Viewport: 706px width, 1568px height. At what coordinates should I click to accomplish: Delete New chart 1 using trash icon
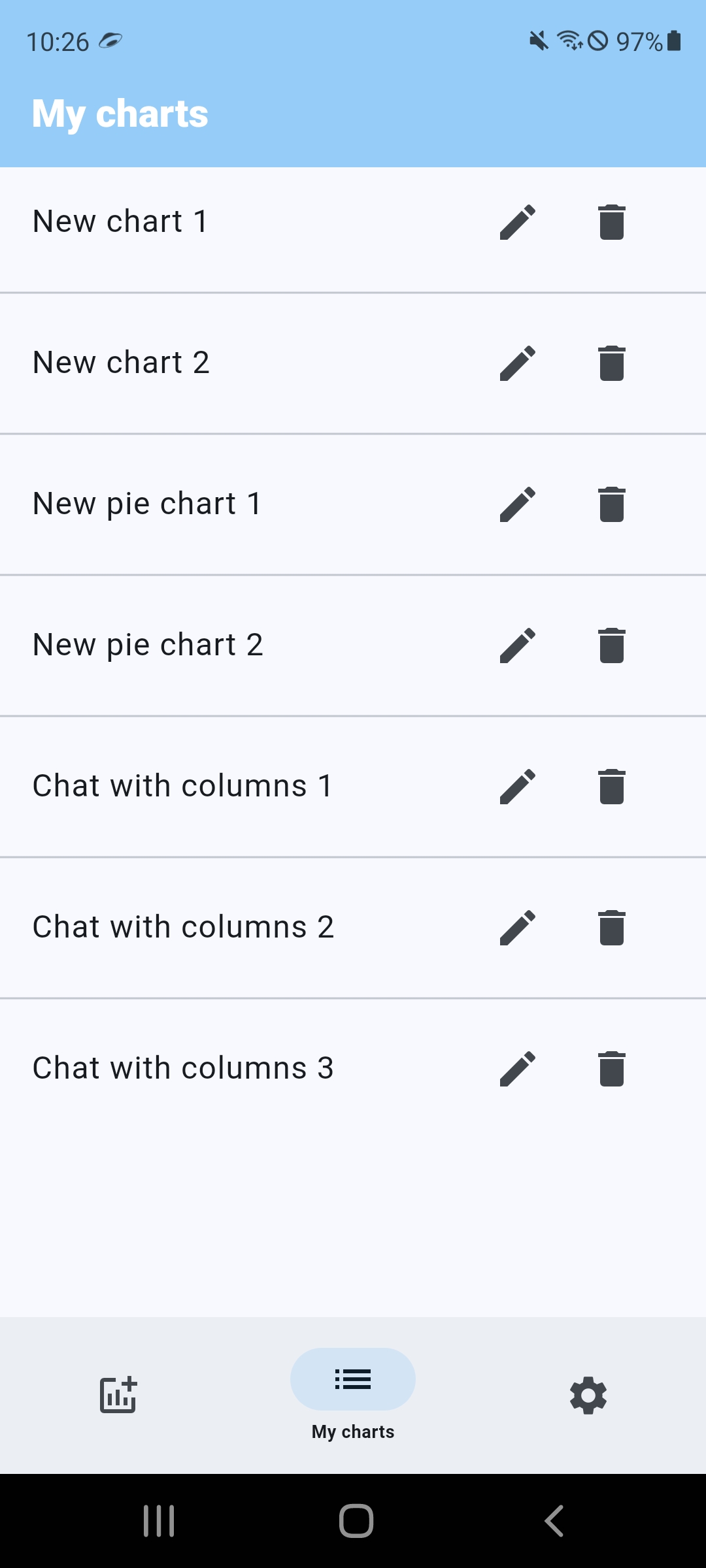point(612,222)
